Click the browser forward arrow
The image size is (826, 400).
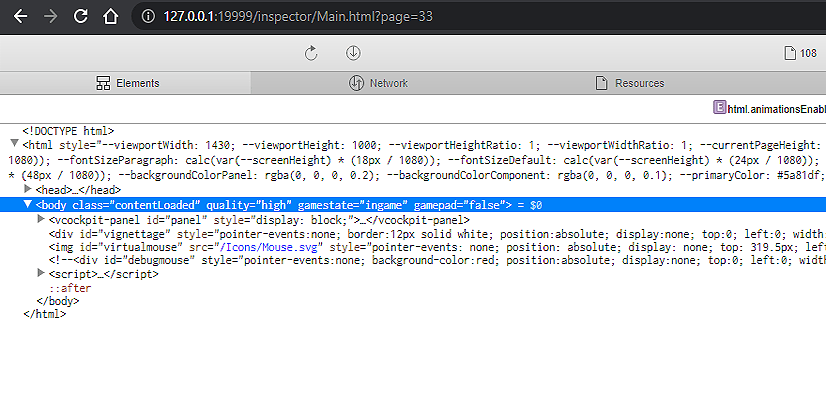click(50, 17)
